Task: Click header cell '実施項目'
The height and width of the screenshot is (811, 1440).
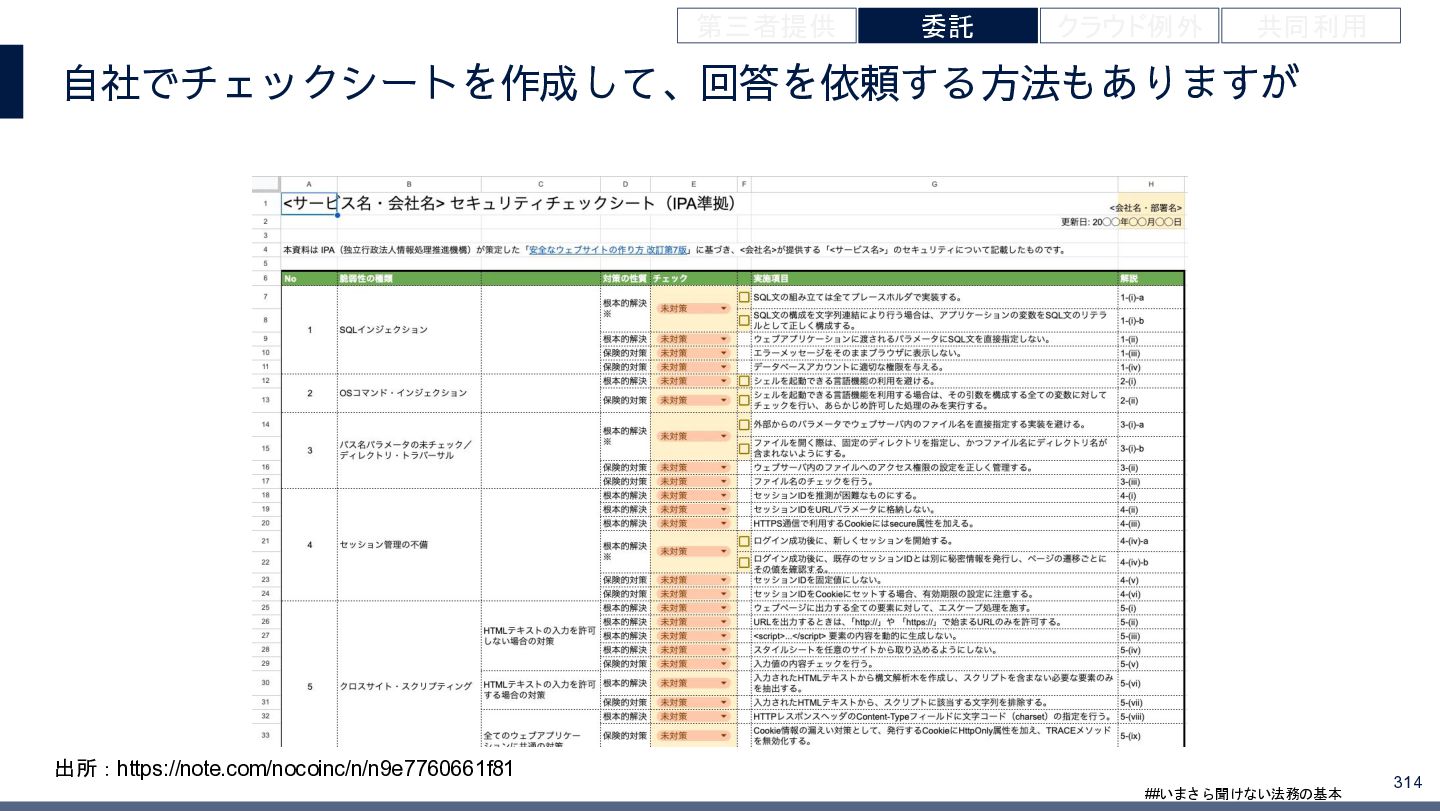Action: [934, 278]
